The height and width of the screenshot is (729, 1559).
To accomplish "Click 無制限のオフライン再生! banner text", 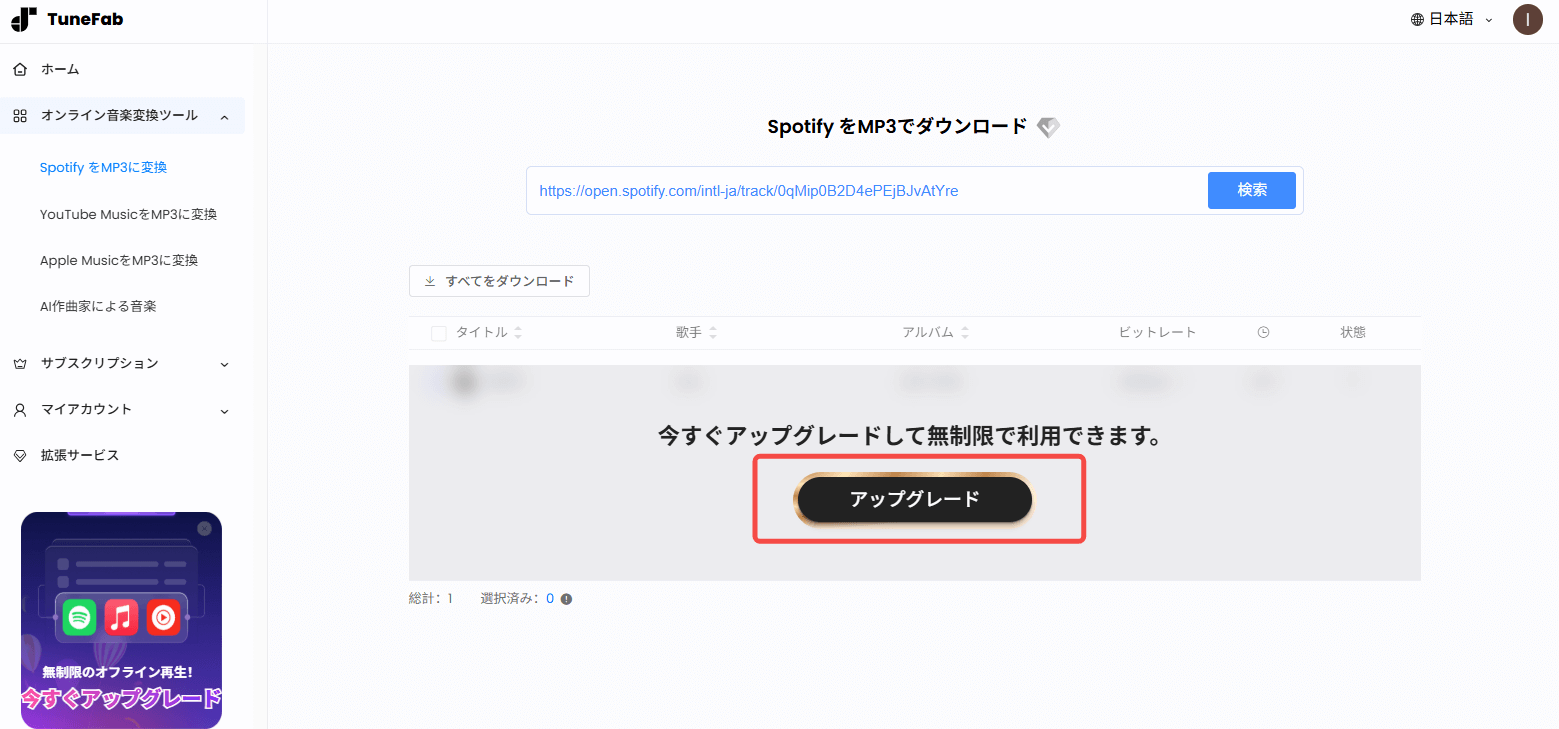I will click(117, 671).
